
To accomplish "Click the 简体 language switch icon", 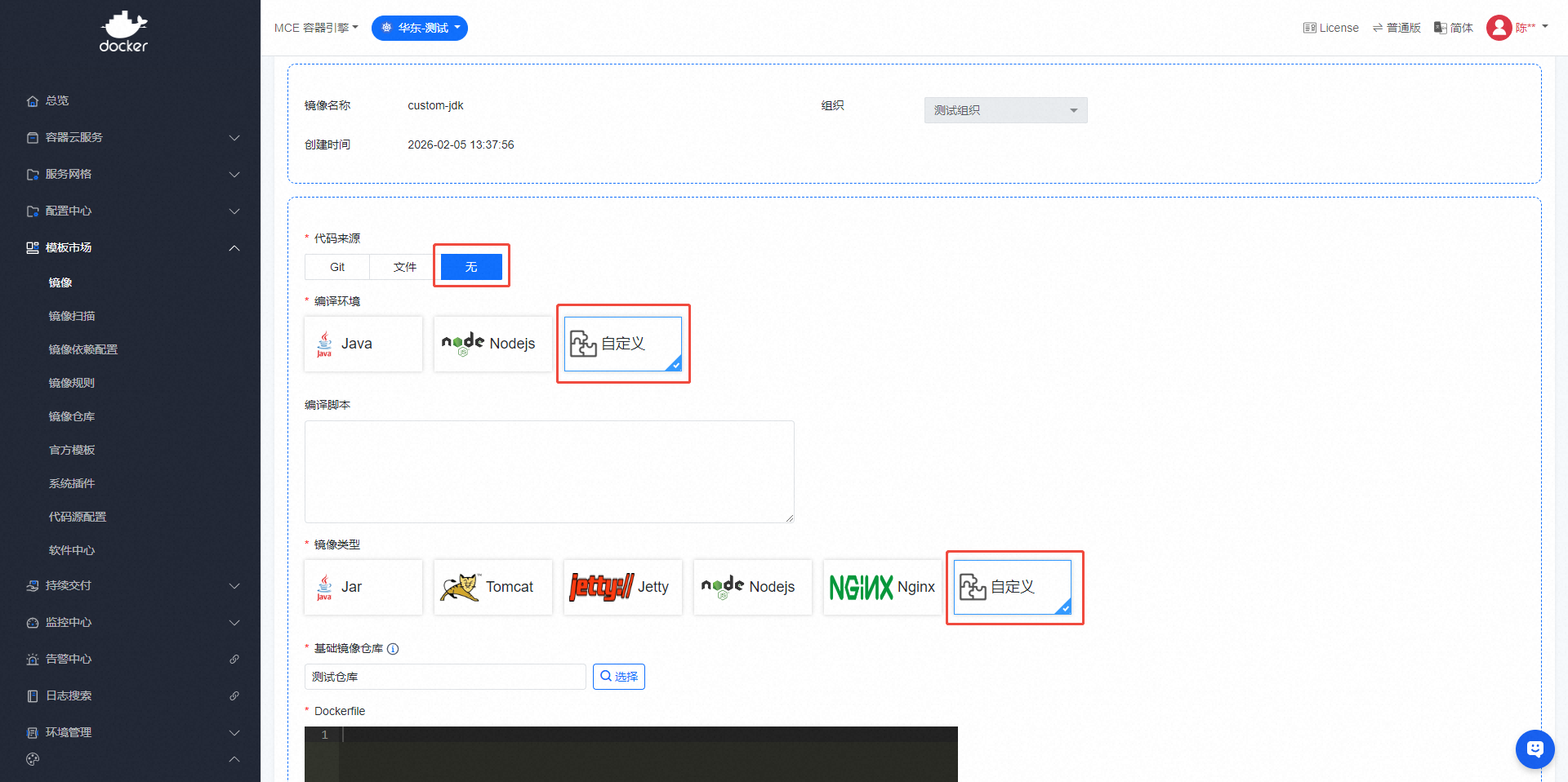I will click(1441, 28).
